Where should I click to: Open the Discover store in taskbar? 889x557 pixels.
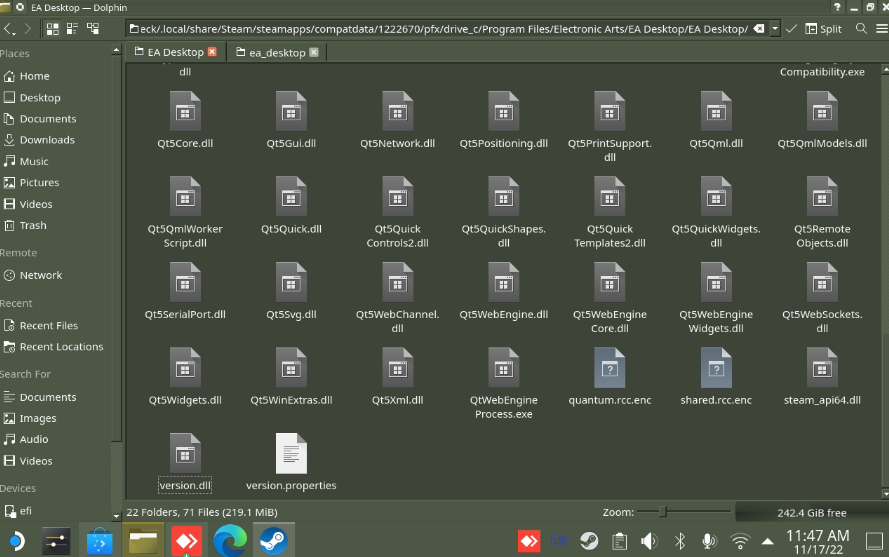coord(100,541)
